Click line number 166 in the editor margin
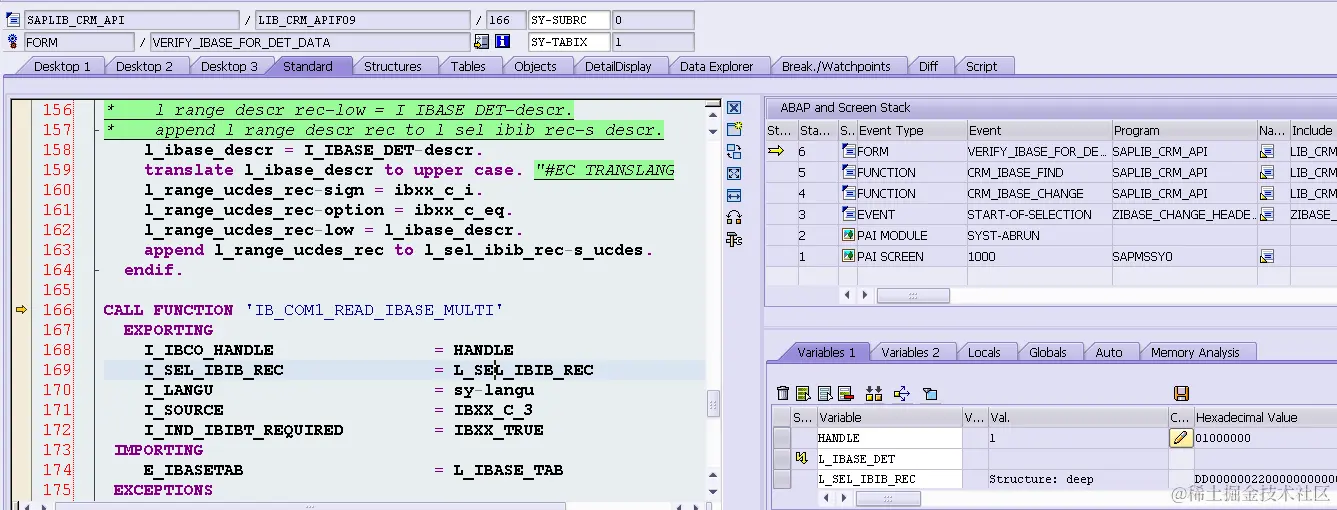 tap(57, 310)
